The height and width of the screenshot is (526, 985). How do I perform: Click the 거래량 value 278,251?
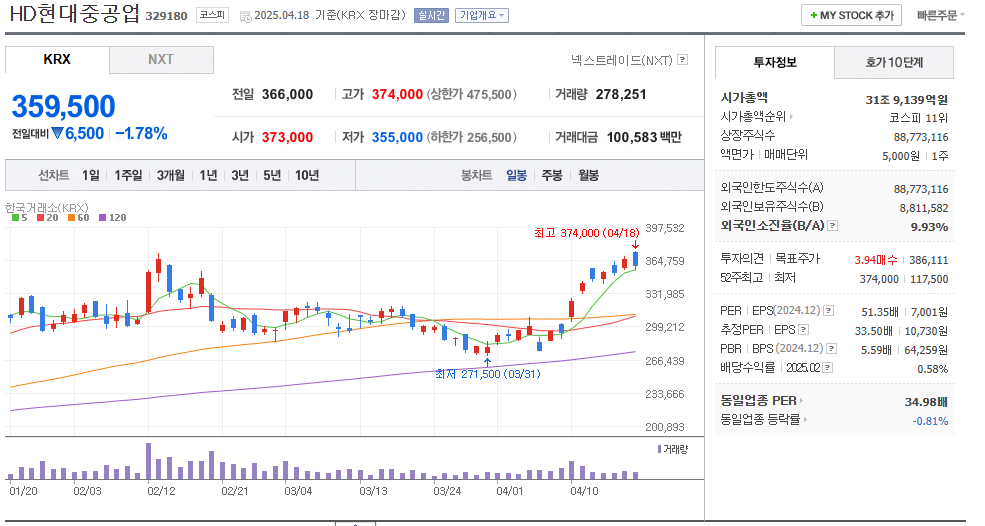pos(621,94)
